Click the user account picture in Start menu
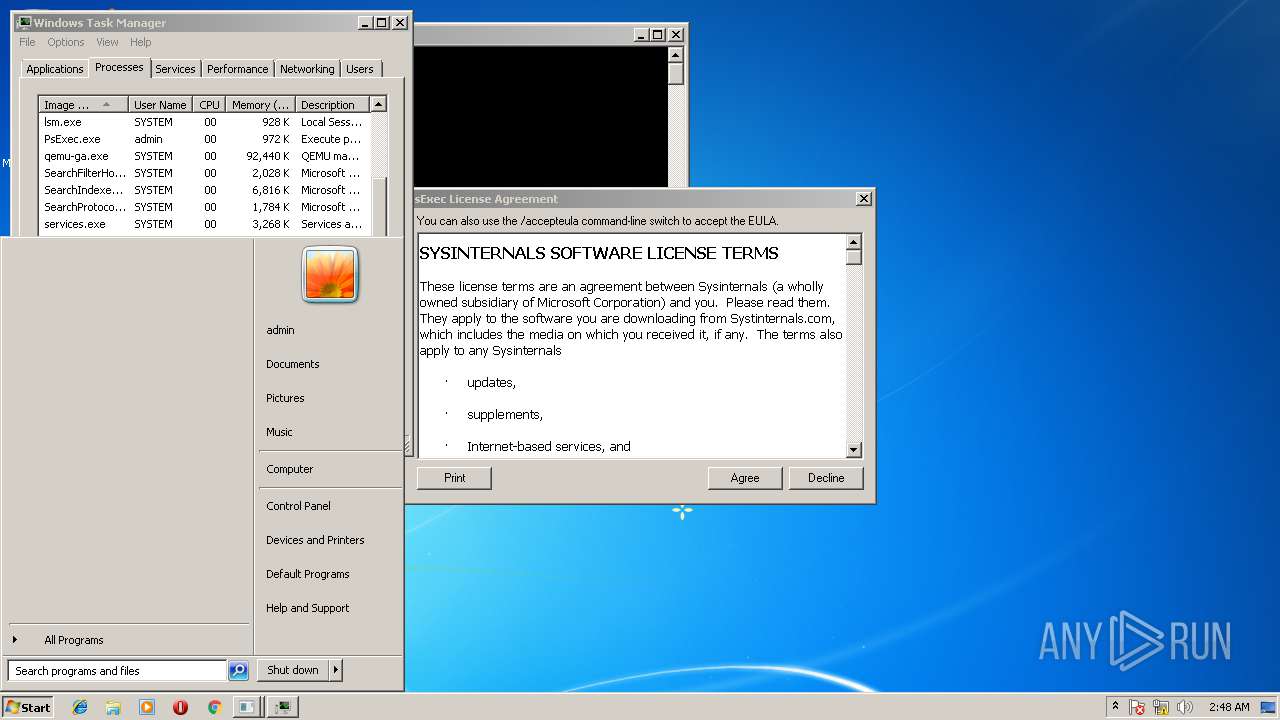 click(x=330, y=275)
